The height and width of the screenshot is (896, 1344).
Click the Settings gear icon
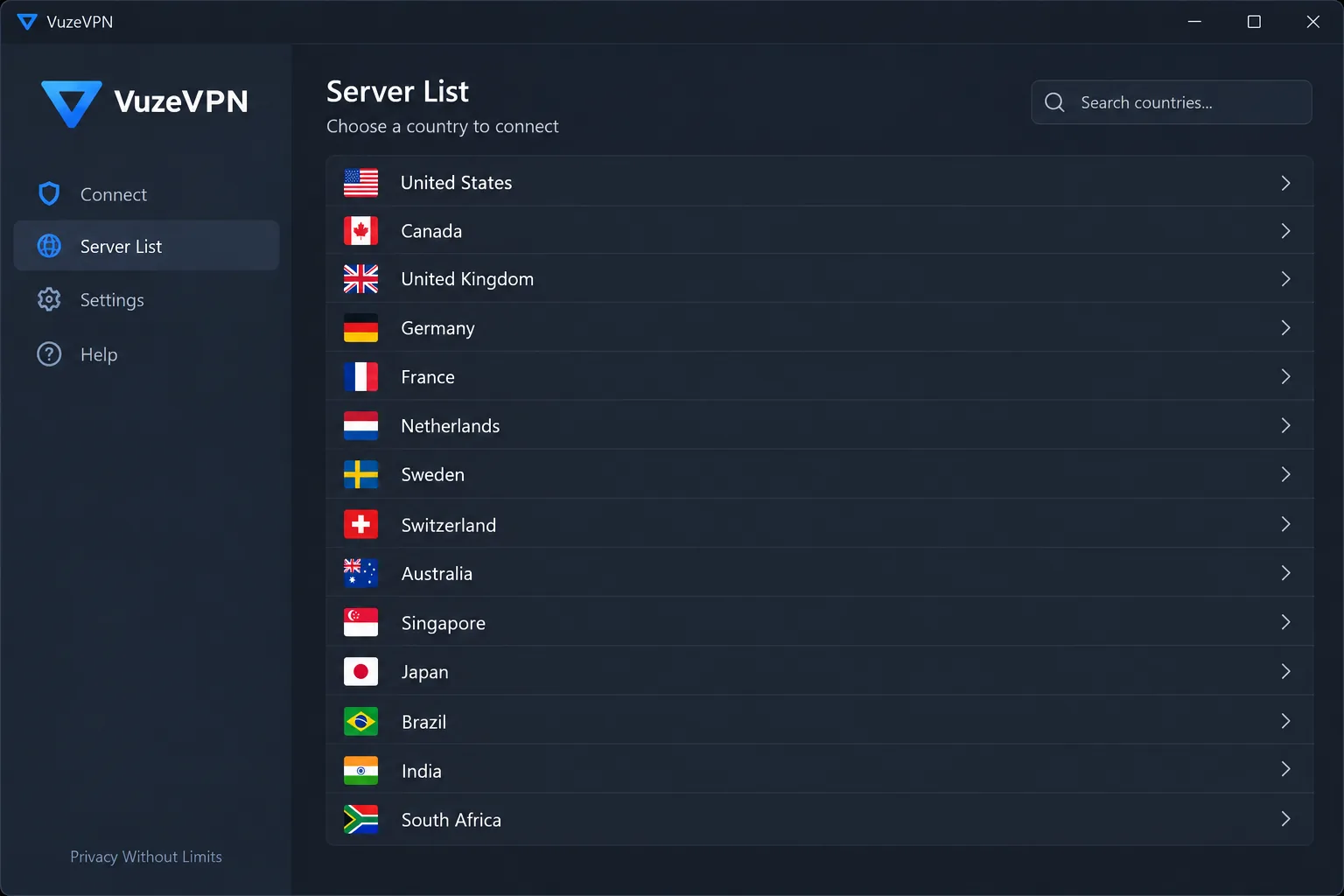click(49, 299)
